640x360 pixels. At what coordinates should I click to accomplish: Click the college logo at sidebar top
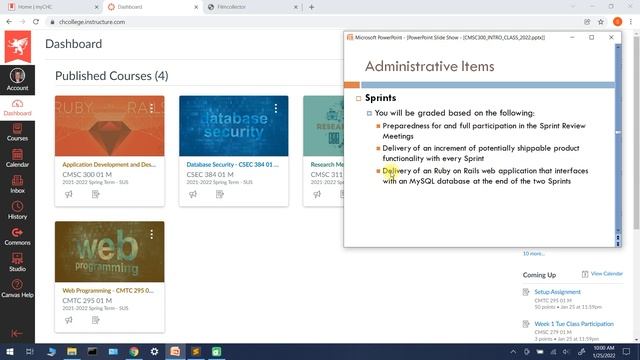coord(18,46)
